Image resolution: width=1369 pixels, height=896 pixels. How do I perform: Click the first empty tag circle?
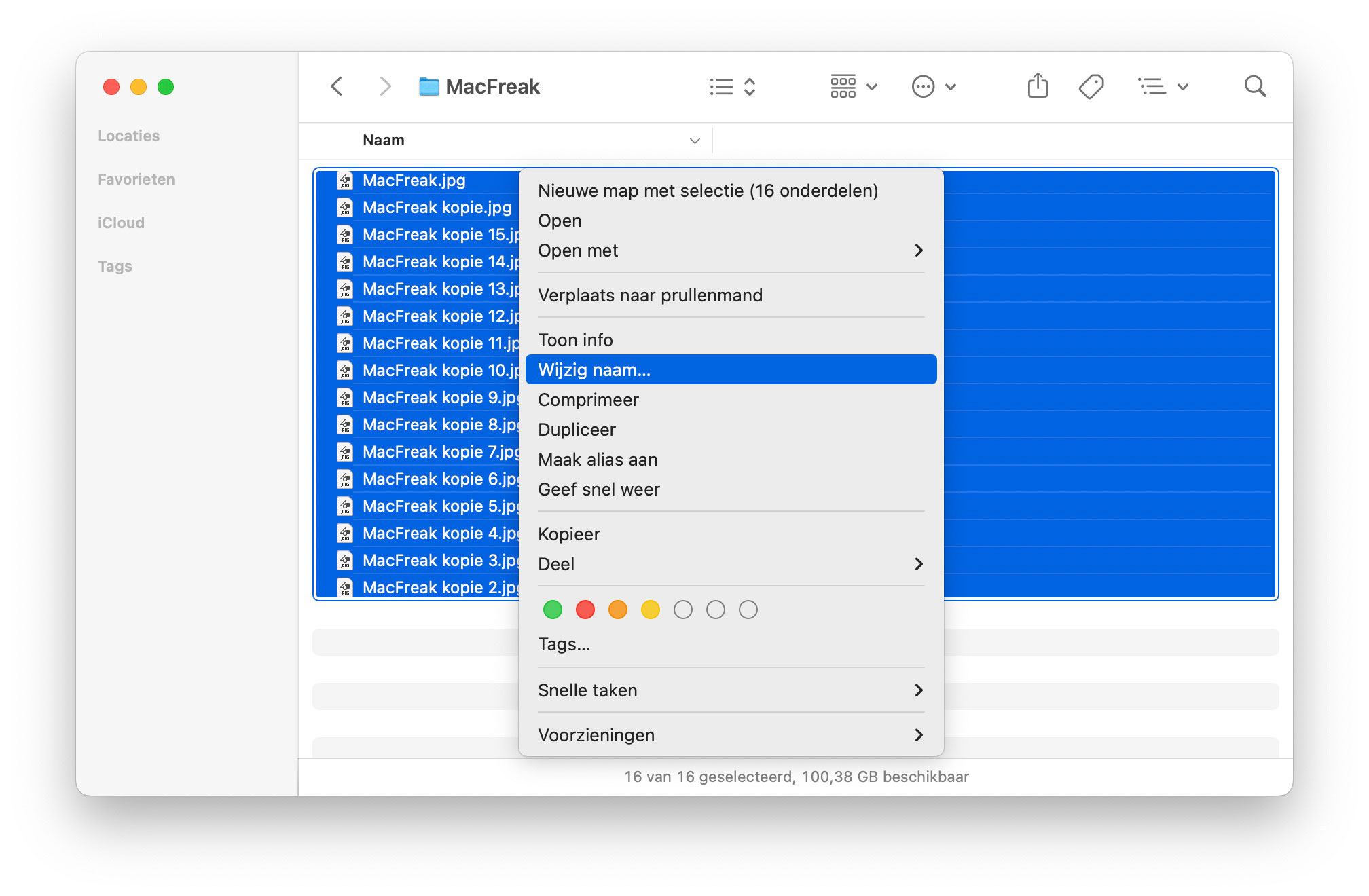[x=683, y=610]
